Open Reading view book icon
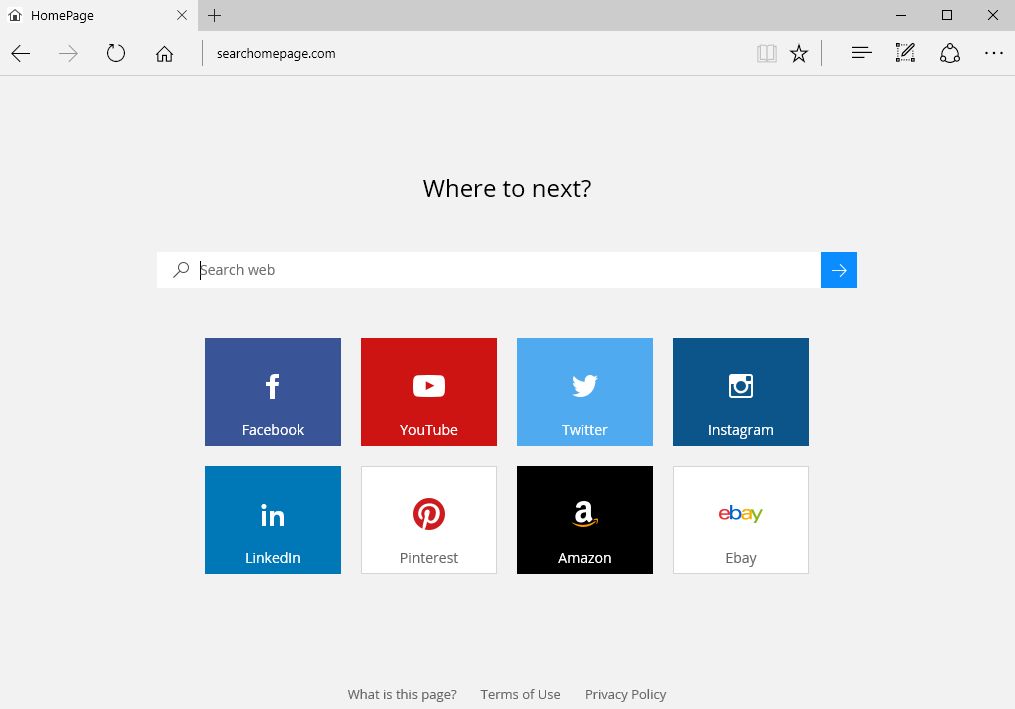 (766, 54)
